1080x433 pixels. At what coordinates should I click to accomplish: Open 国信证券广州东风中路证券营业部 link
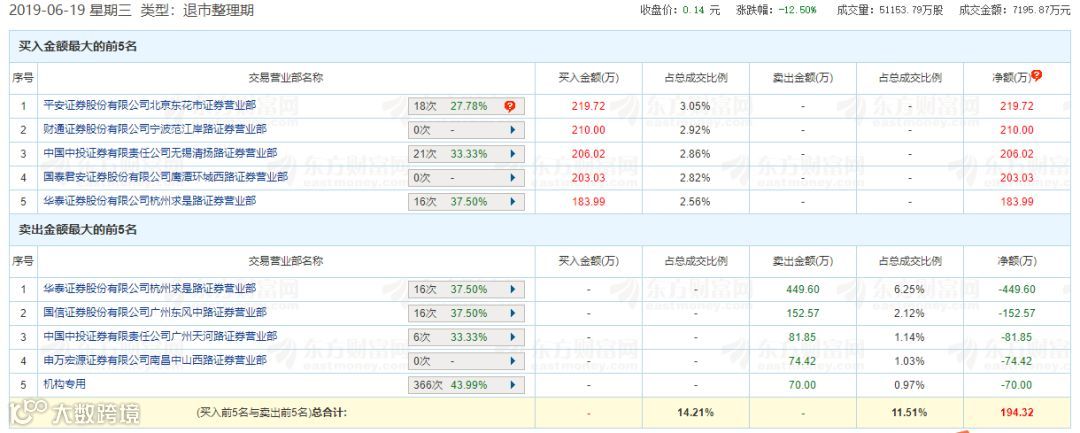coord(155,313)
